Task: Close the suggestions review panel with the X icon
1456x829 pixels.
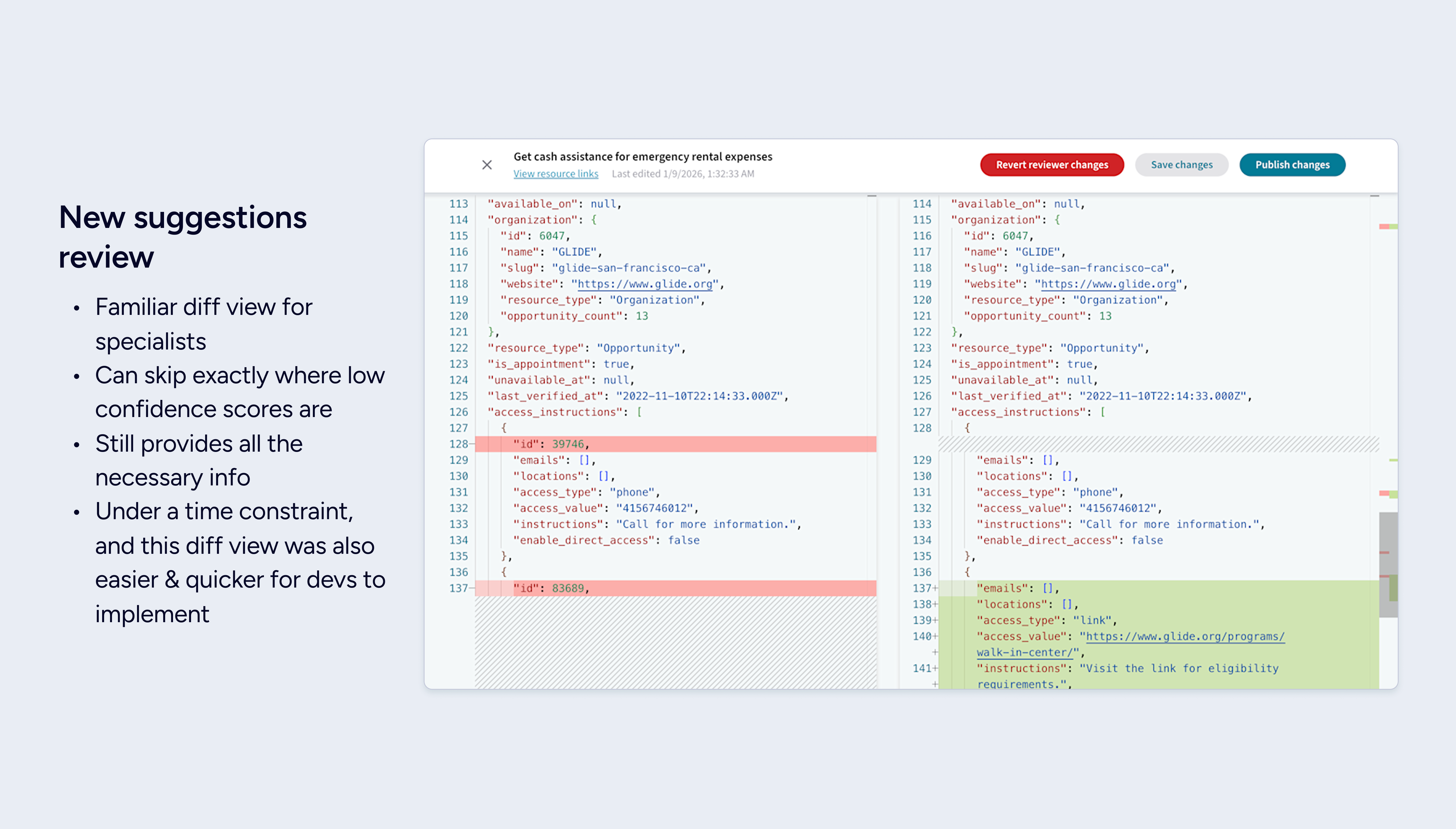Action: 487,165
